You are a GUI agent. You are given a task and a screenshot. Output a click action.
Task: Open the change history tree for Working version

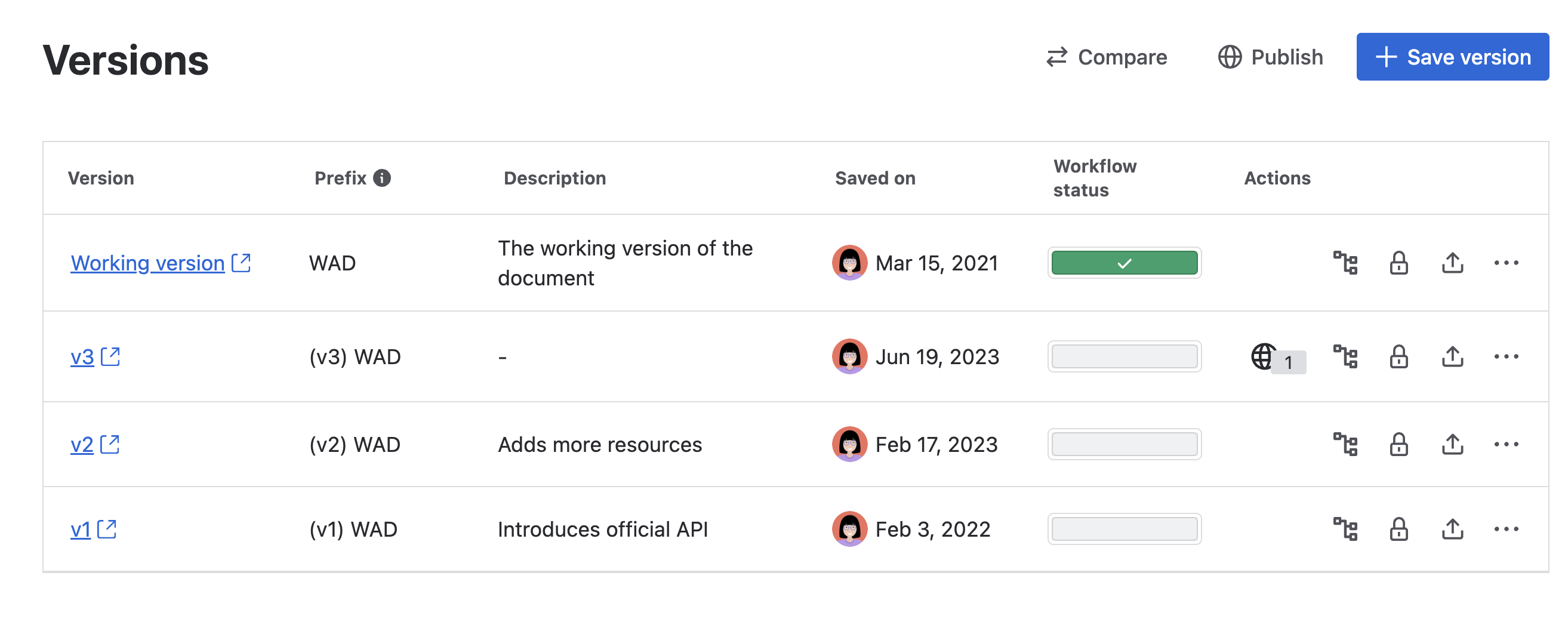[x=1345, y=263]
